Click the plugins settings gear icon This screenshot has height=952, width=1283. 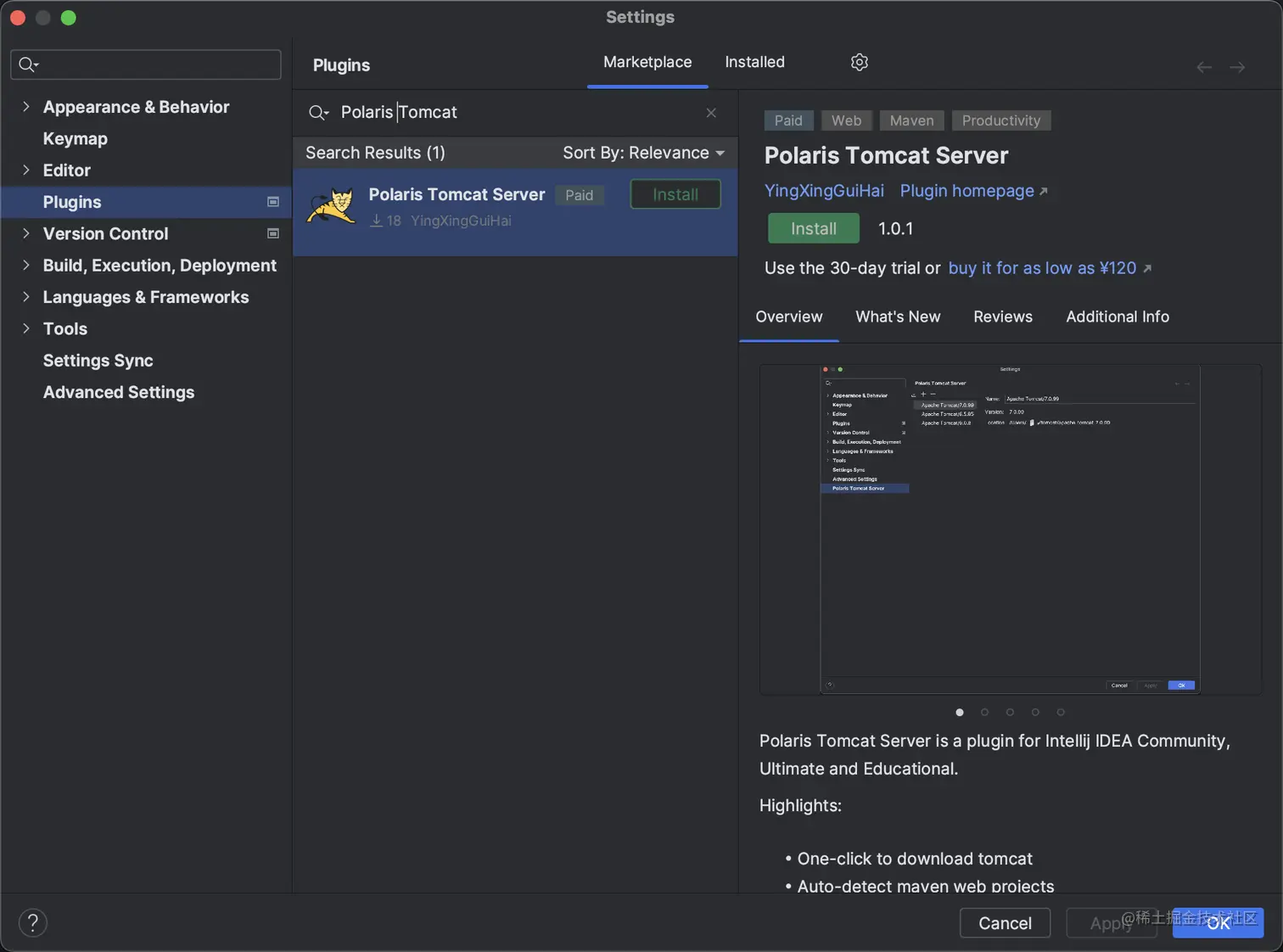[860, 62]
